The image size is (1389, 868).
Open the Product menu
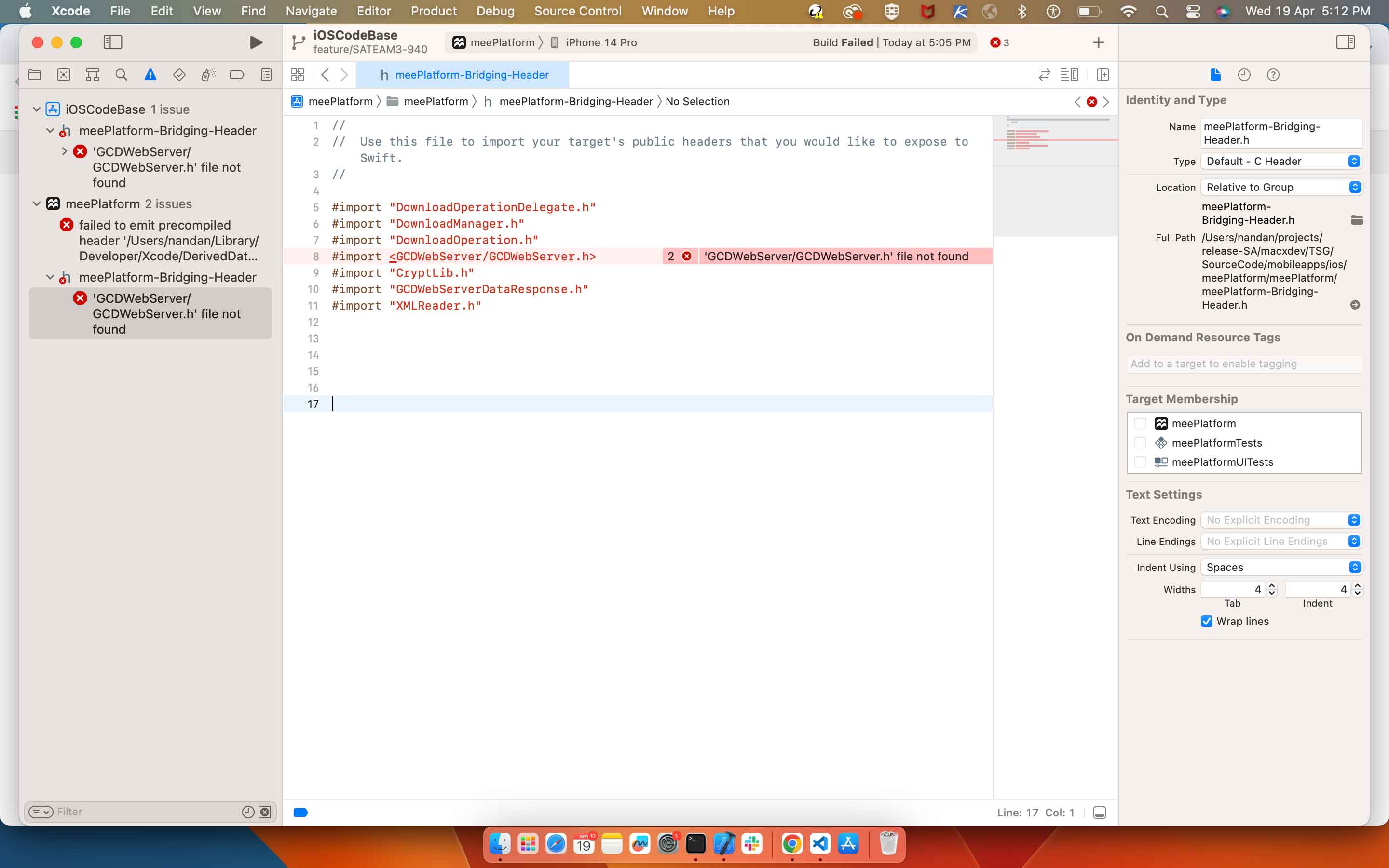(x=434, y=11)
